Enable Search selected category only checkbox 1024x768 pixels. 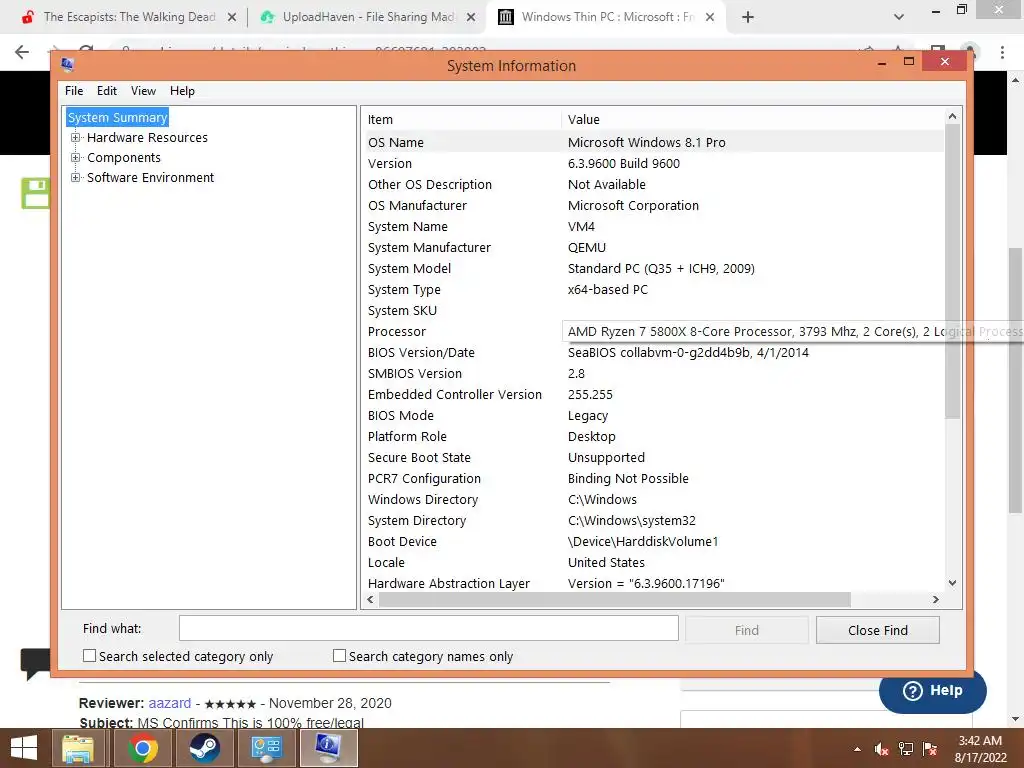(x=89, y=656)
